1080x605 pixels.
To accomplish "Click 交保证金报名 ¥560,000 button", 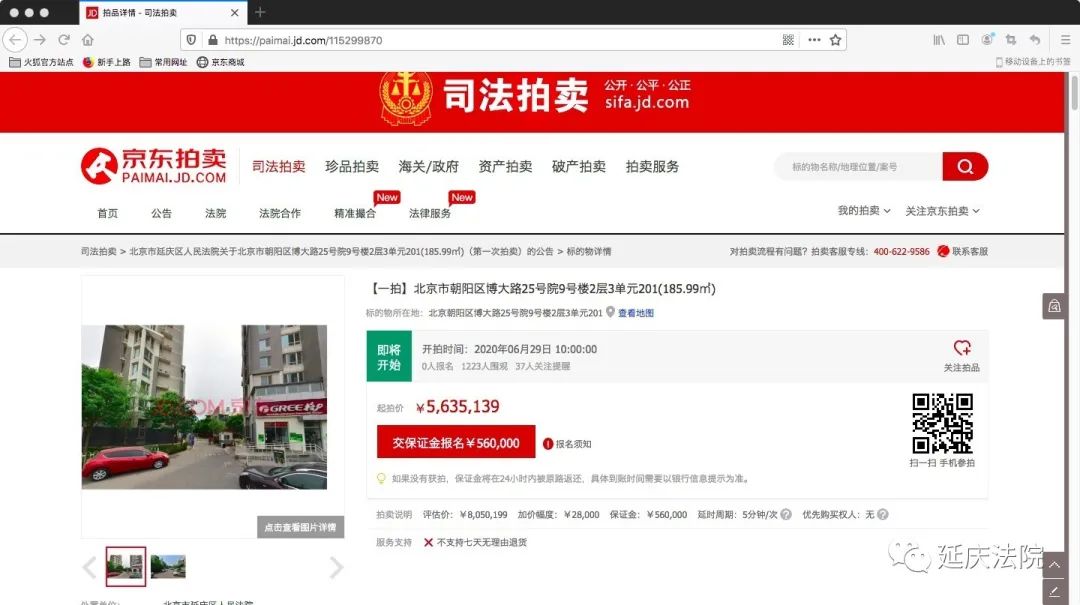I will pos(456,442).
